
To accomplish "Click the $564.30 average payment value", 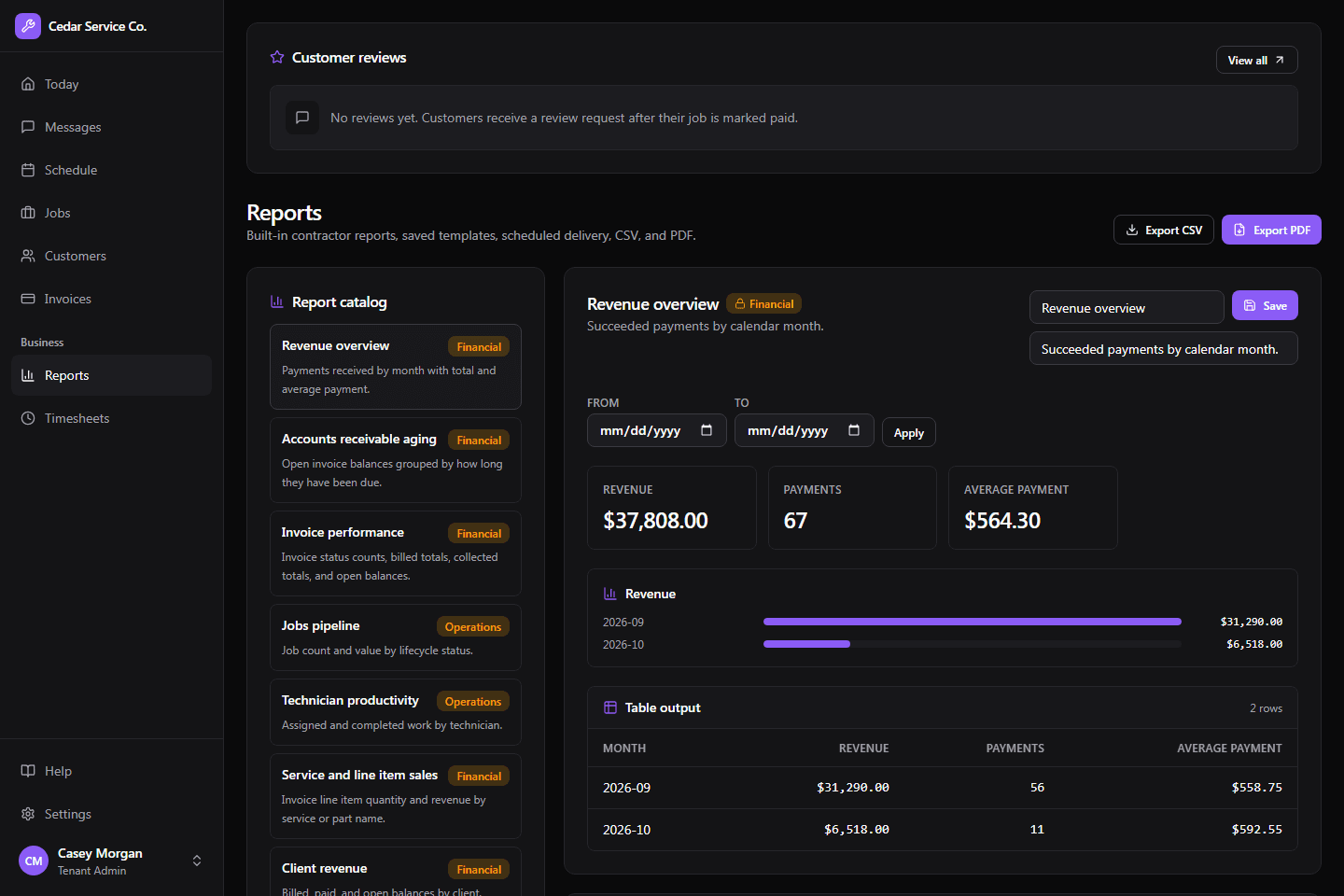I will pos(1002,521).
